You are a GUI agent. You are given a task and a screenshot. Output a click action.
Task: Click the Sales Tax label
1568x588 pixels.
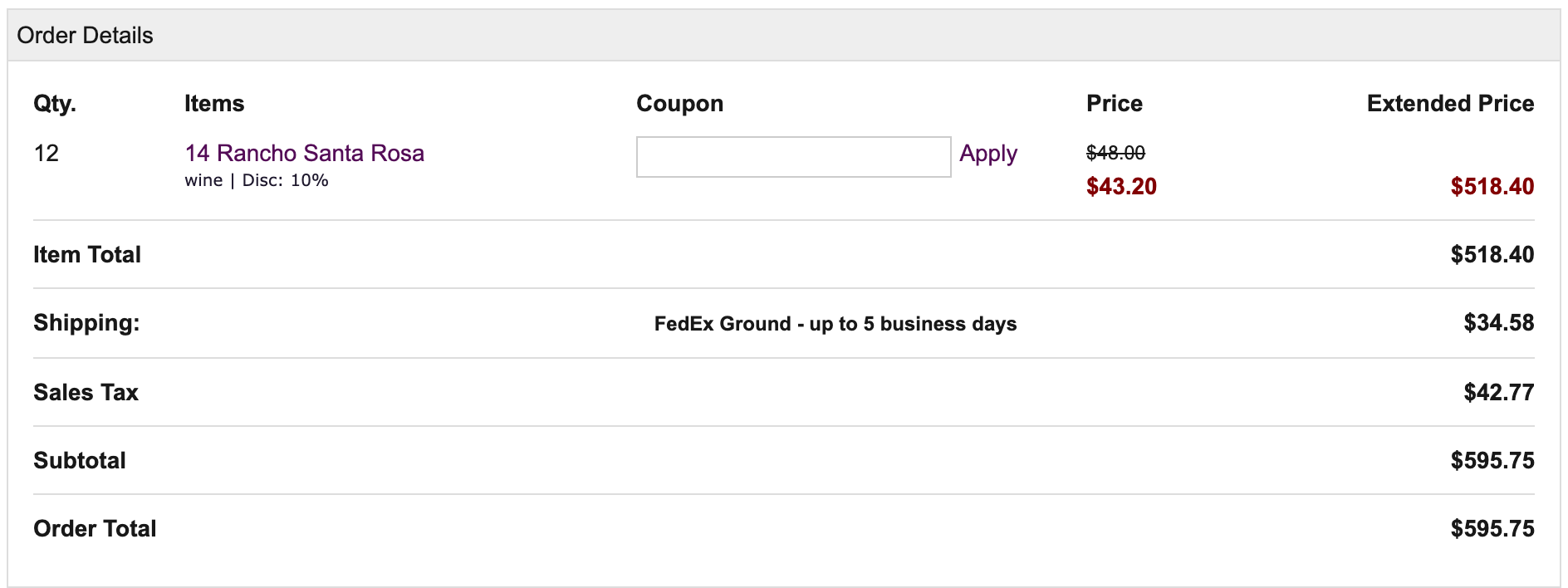pos(86,392)
